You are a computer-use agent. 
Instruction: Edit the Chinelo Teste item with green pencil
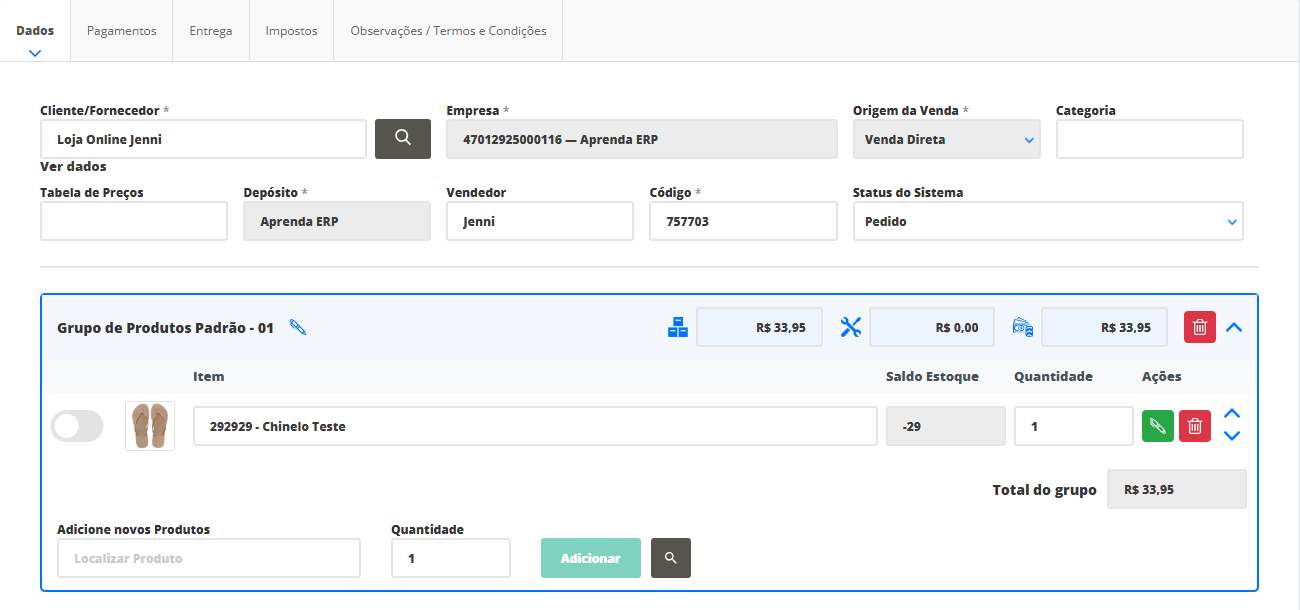click(1157, 426)
